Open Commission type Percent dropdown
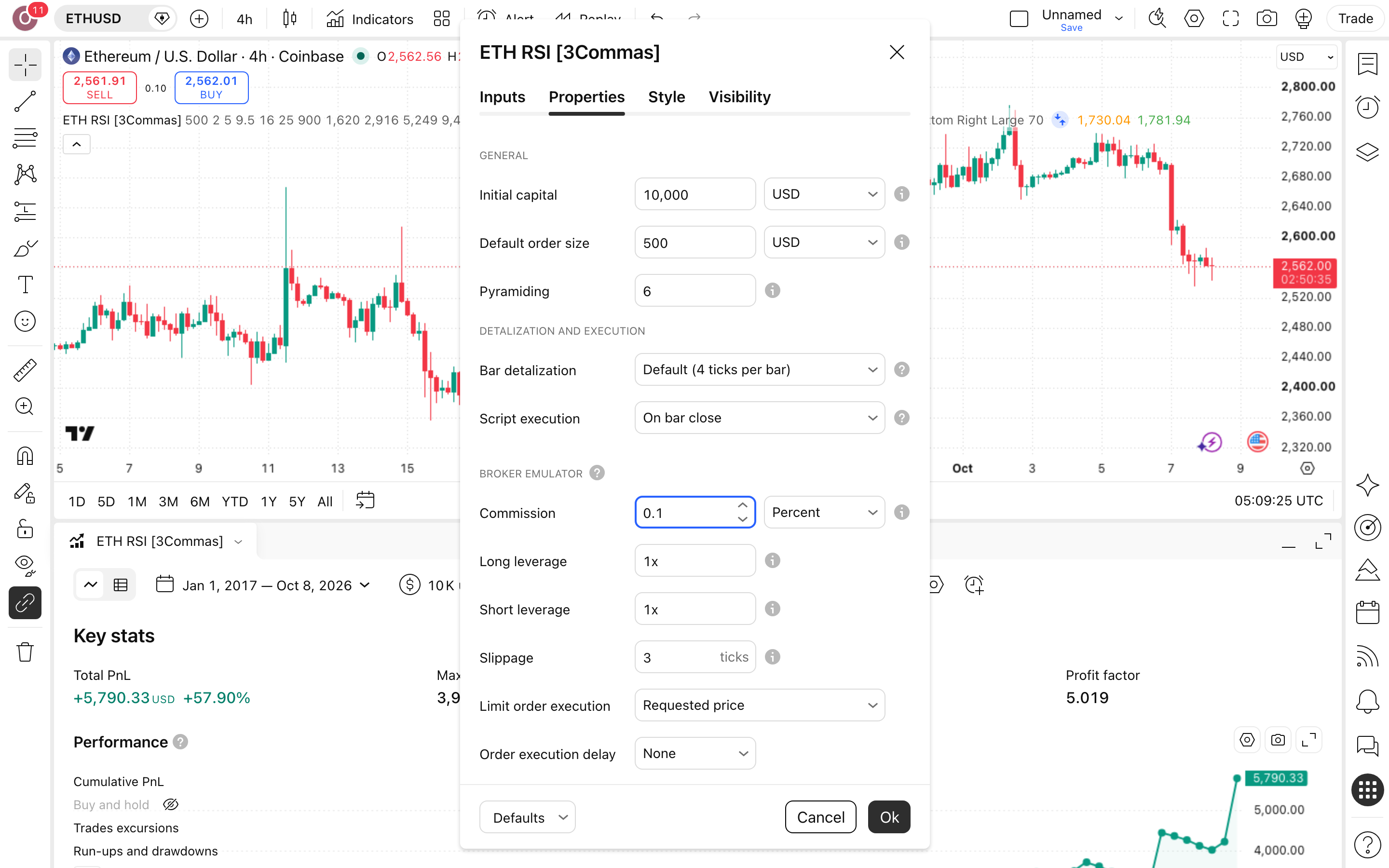 coord(824,512)
